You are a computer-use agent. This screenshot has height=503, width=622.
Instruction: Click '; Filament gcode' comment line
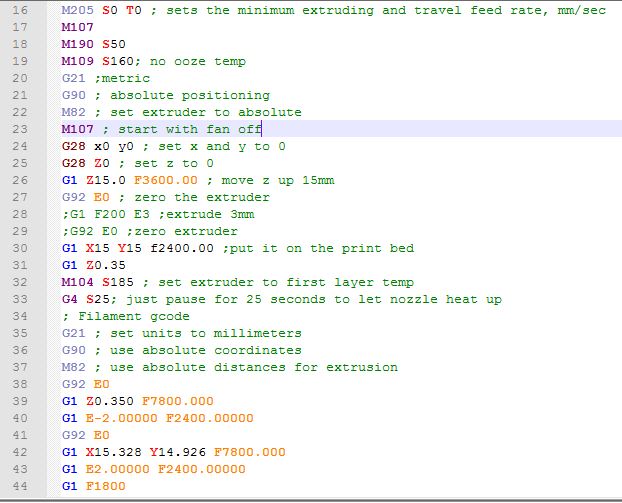(126, 316)
